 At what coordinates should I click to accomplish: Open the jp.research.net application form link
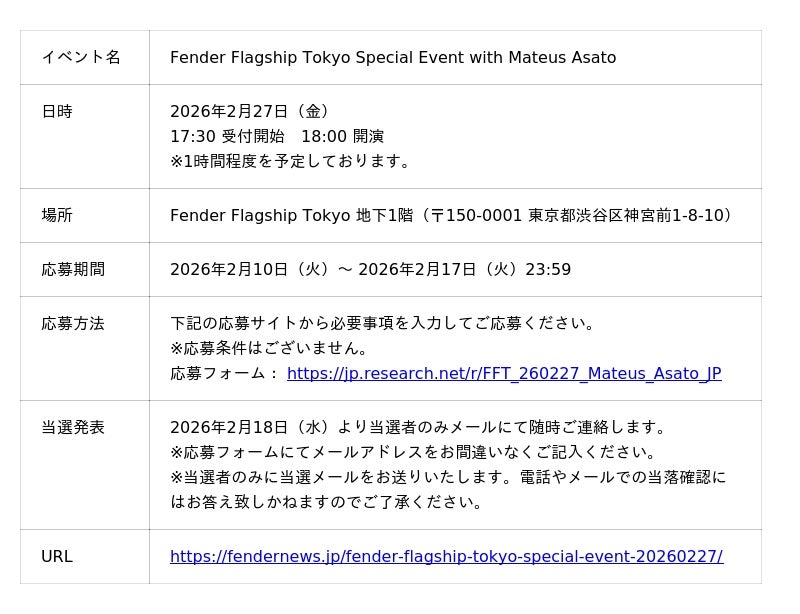point(503,373)
